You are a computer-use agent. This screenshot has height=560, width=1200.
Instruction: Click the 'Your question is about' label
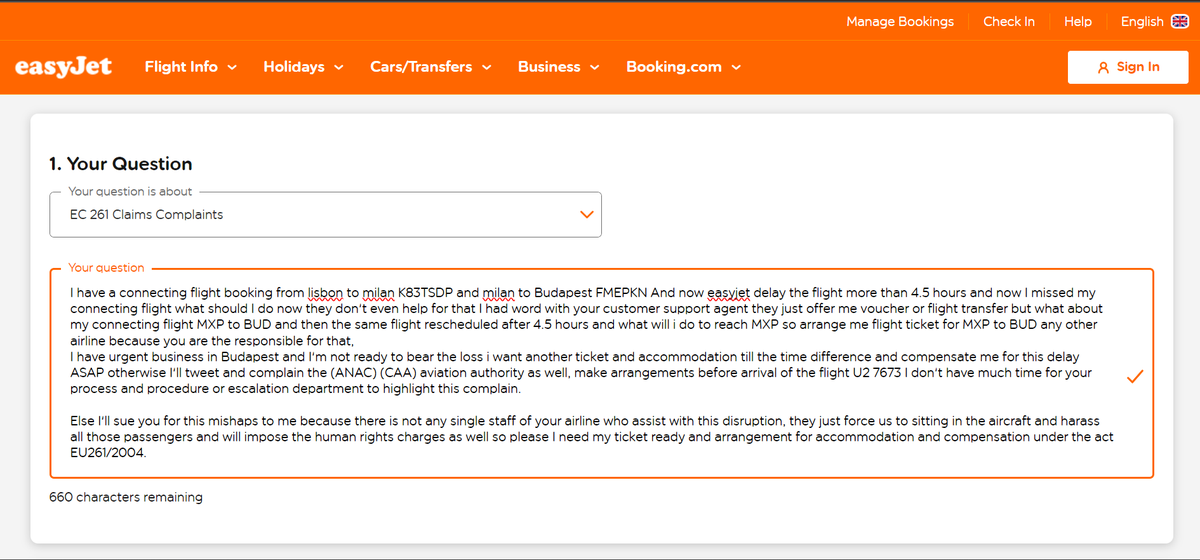130,191
